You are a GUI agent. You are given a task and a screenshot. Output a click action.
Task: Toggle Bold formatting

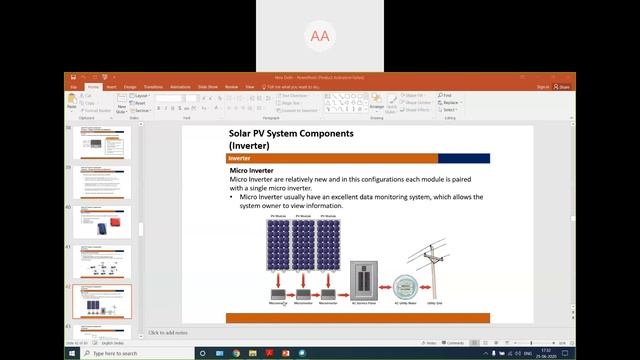point(158,108)
